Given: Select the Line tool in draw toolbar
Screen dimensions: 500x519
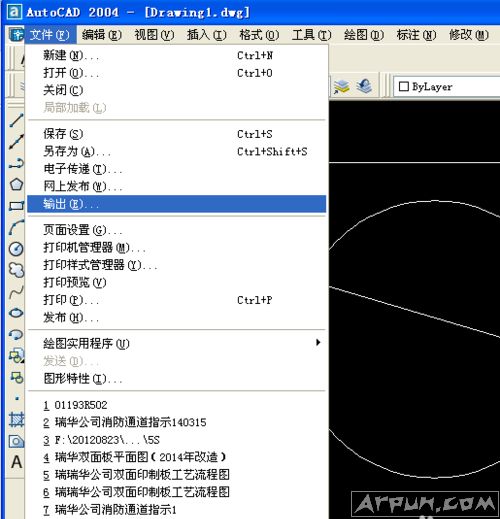Looking at the screenshot, I should [16, 120].
